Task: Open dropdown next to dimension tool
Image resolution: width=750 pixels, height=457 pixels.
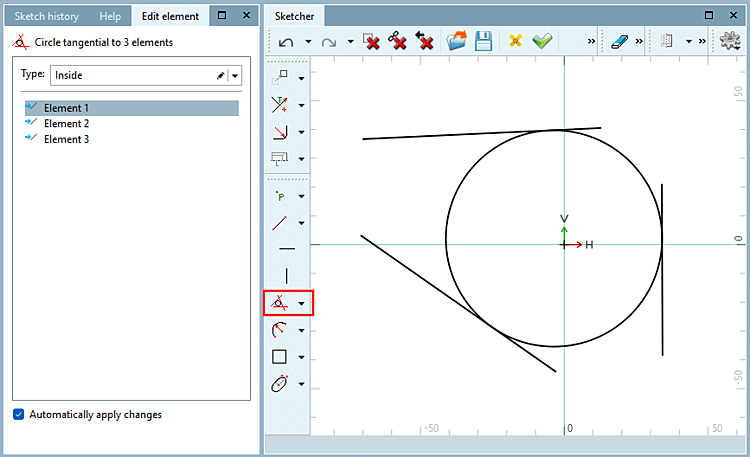Action: point(301,159)
